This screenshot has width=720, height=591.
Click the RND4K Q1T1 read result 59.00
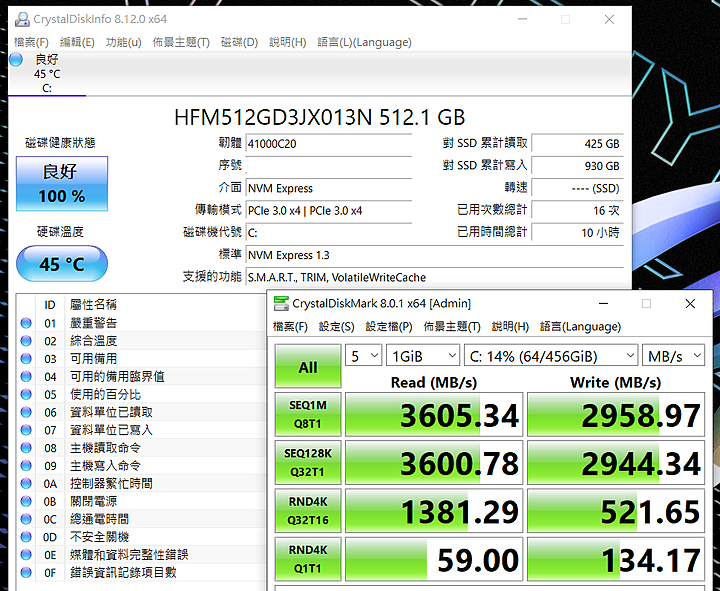434,559
